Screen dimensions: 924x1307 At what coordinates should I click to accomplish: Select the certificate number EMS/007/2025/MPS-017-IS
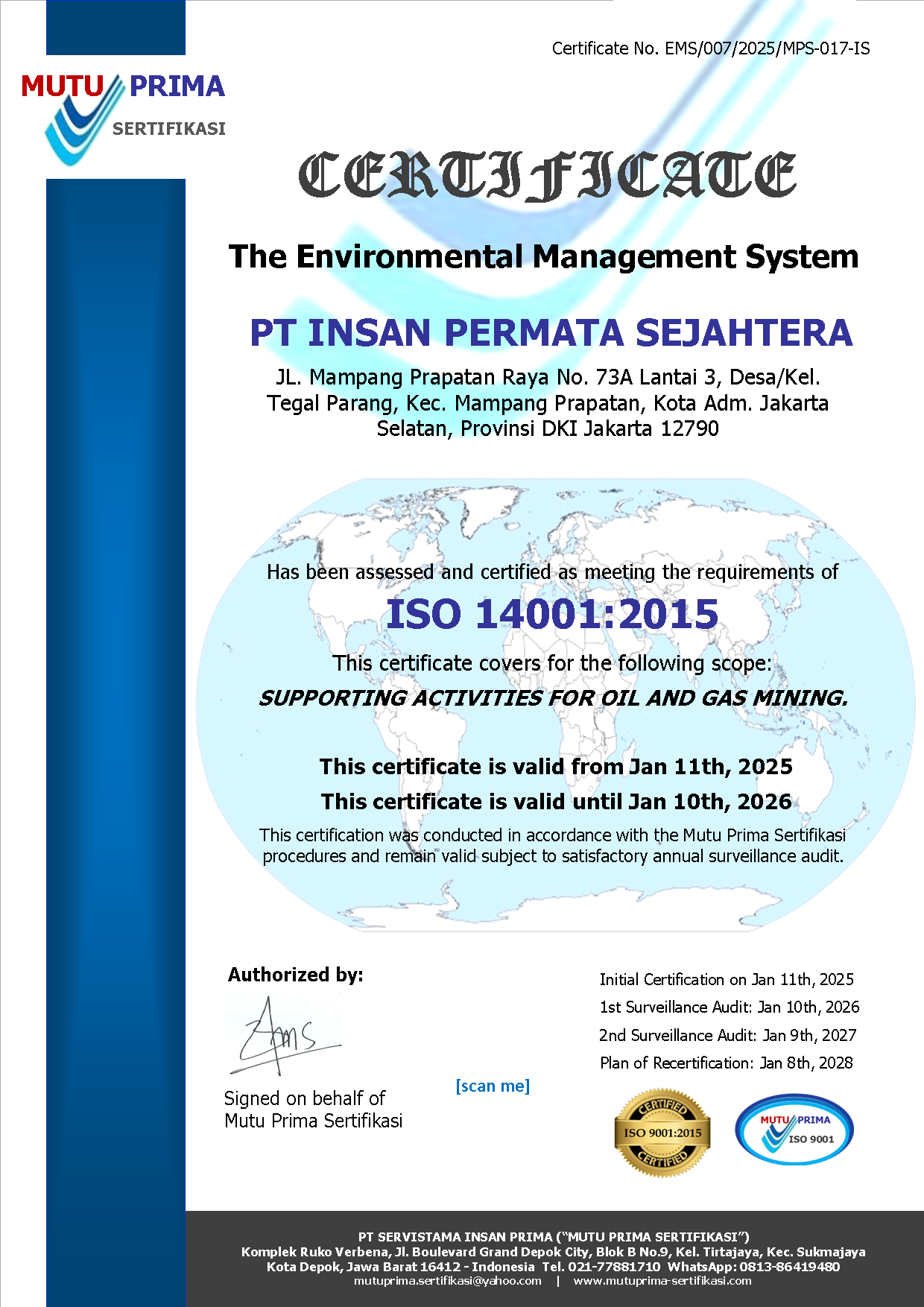(x=767, y=49)
